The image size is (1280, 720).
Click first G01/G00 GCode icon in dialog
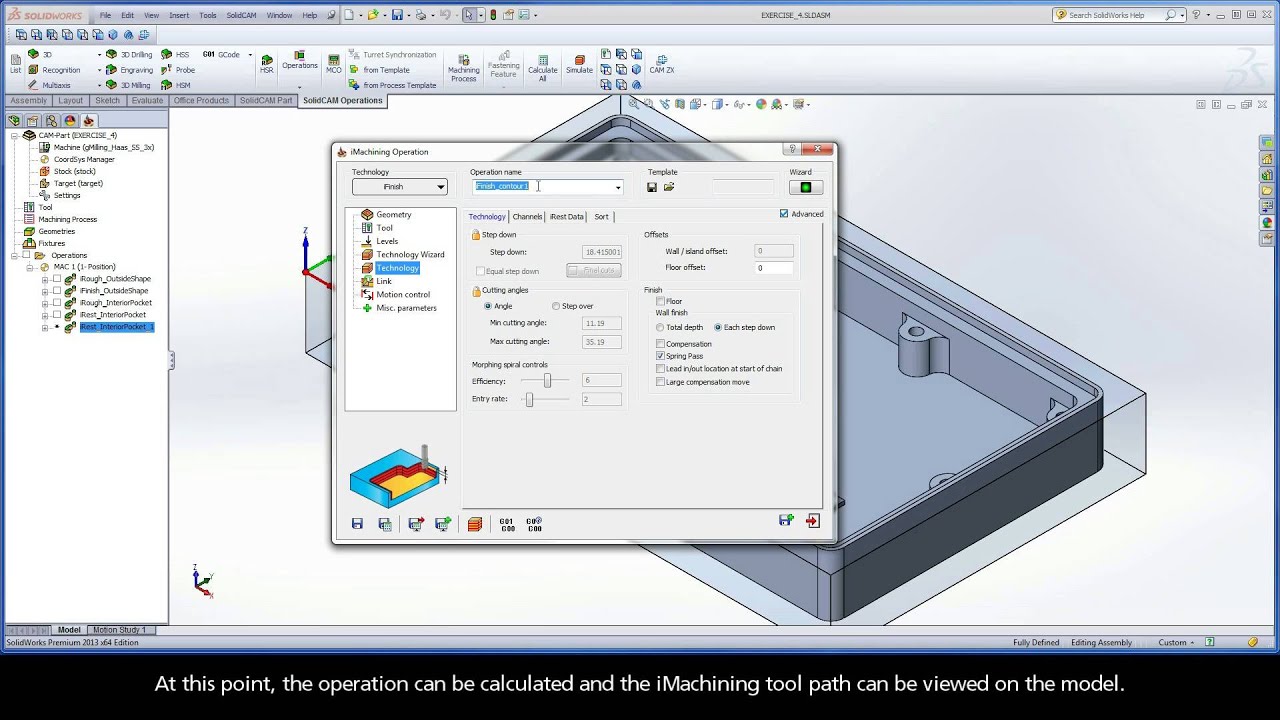(x=507, y=523)
